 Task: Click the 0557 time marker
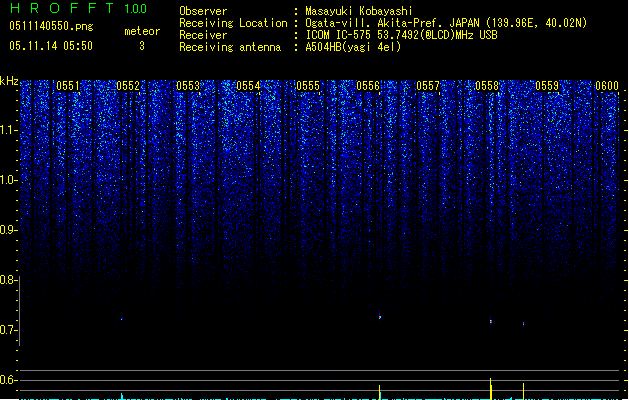pyautogui.click(x=428, y=86)
